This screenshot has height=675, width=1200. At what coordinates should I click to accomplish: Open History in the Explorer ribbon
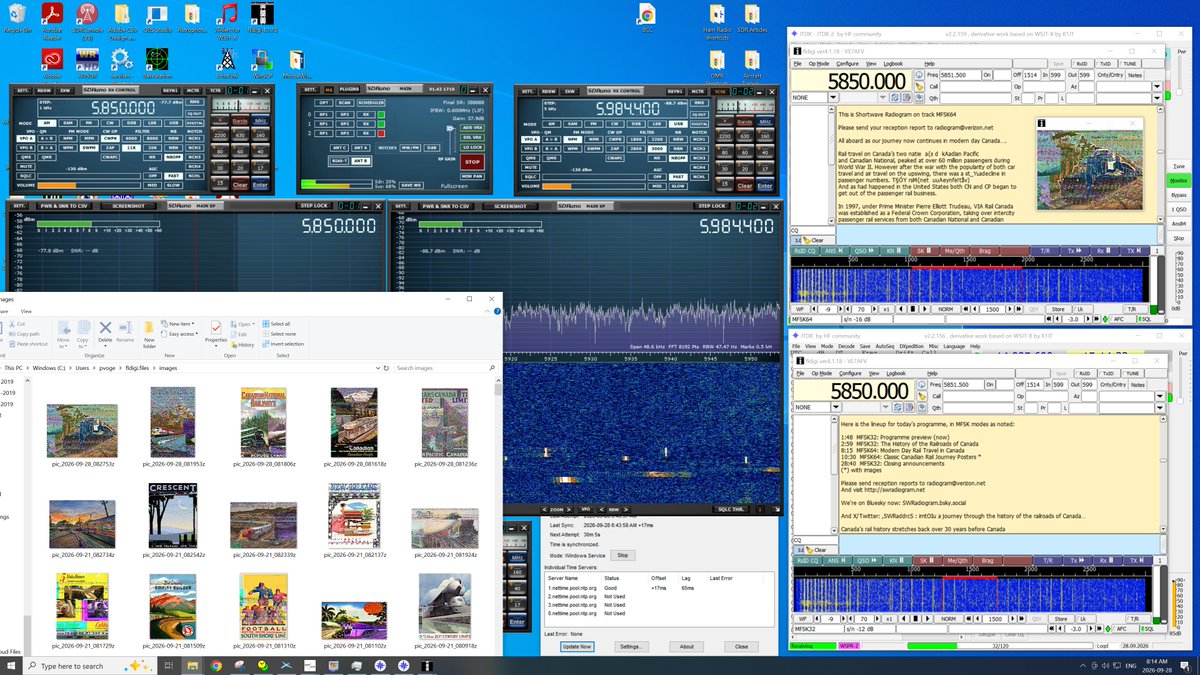point(241,344)
